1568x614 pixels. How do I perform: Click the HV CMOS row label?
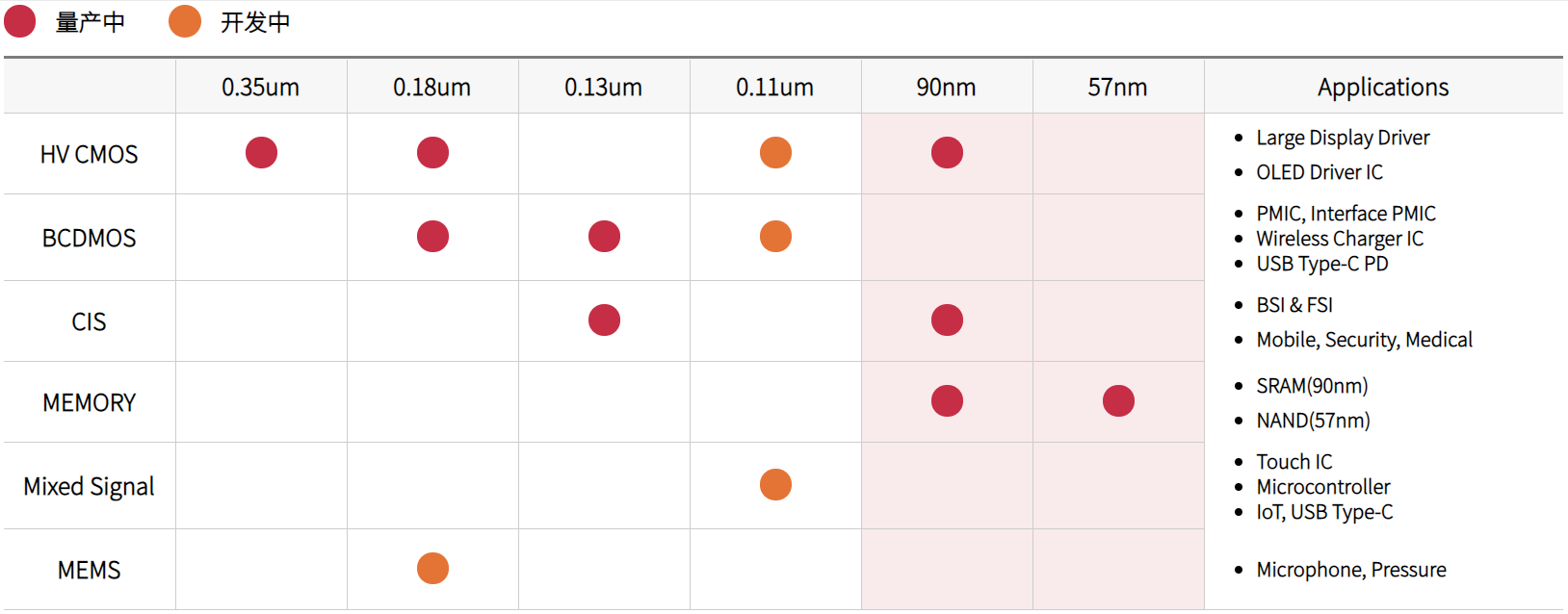89,154
